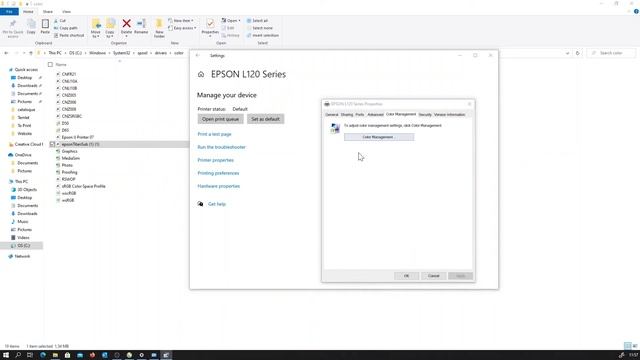Image resolution: width=640 pixels, height=360 pixels.
Task: Click the Printer properties link
Action: (216, 160)
